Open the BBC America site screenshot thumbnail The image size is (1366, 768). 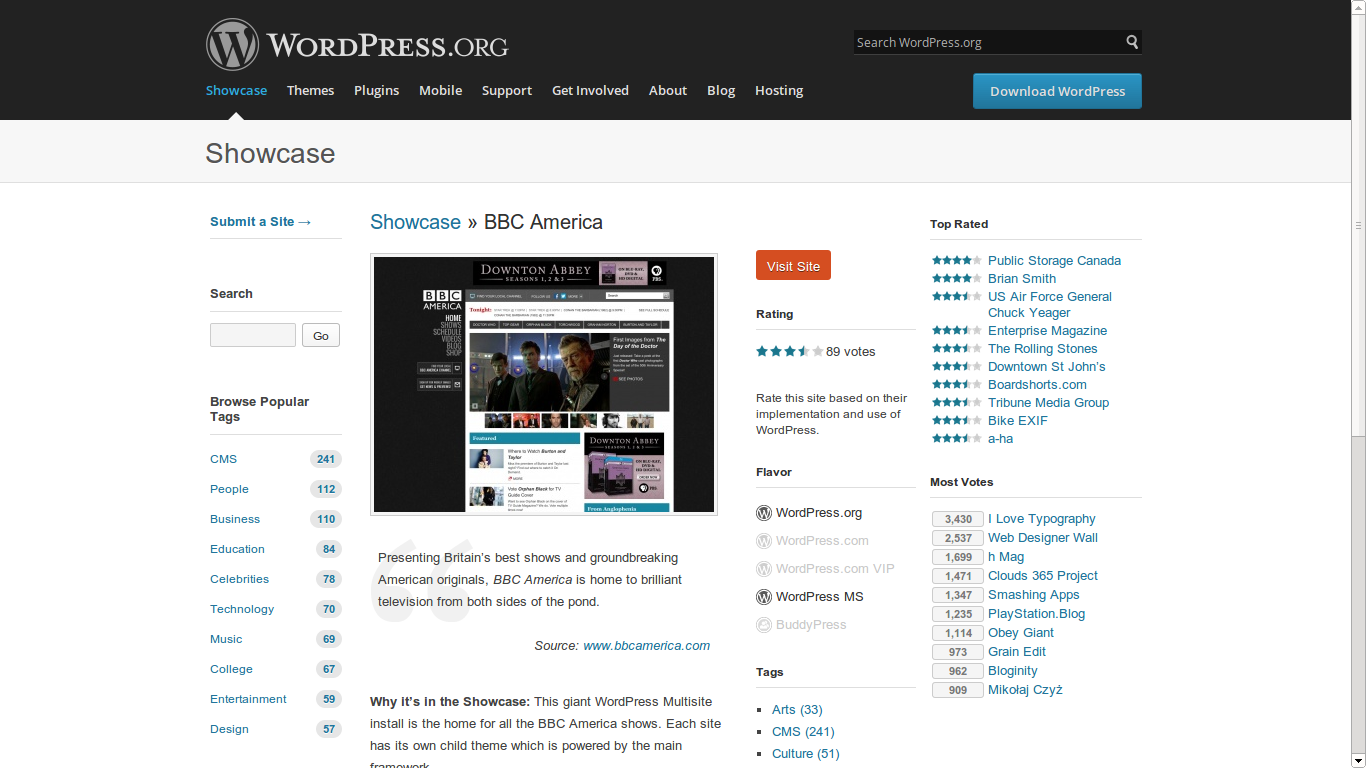(544, 385)
